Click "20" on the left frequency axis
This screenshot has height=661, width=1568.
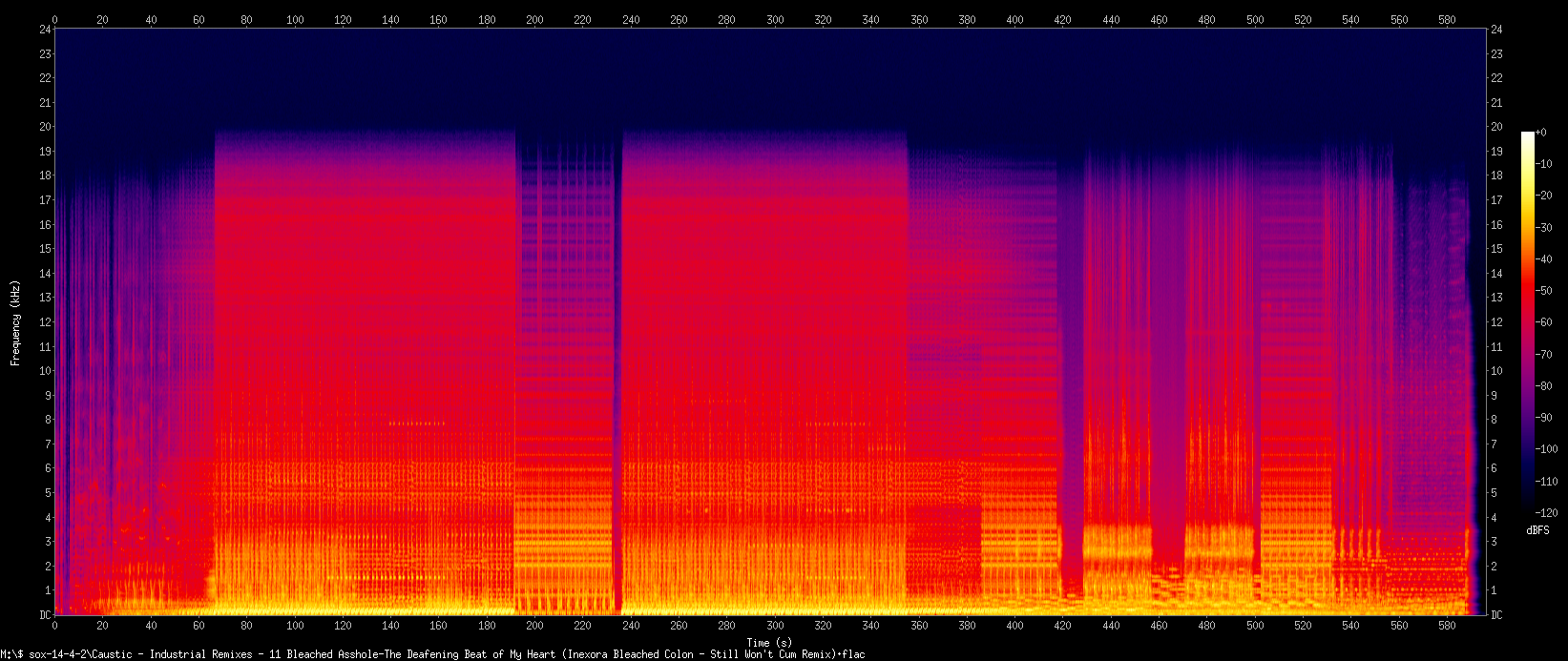tap(43, 127)
